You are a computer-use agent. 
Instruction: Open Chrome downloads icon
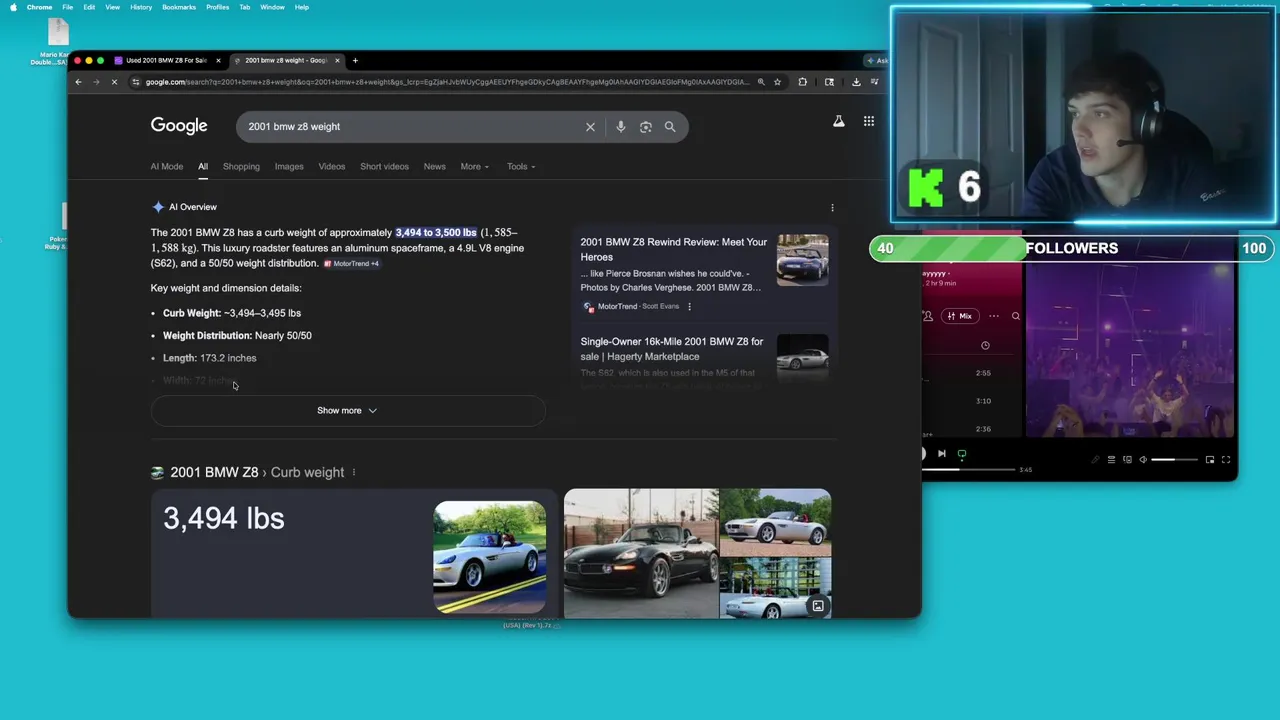[856, 82]
